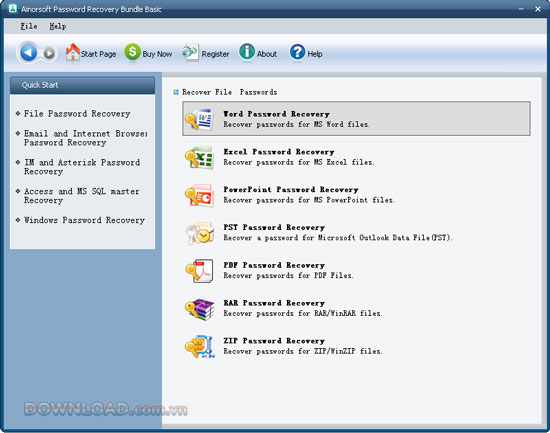Click 'Recover passwords for RAR/WinRAR files.' text

pyautogui.click(x=303, y=314)
